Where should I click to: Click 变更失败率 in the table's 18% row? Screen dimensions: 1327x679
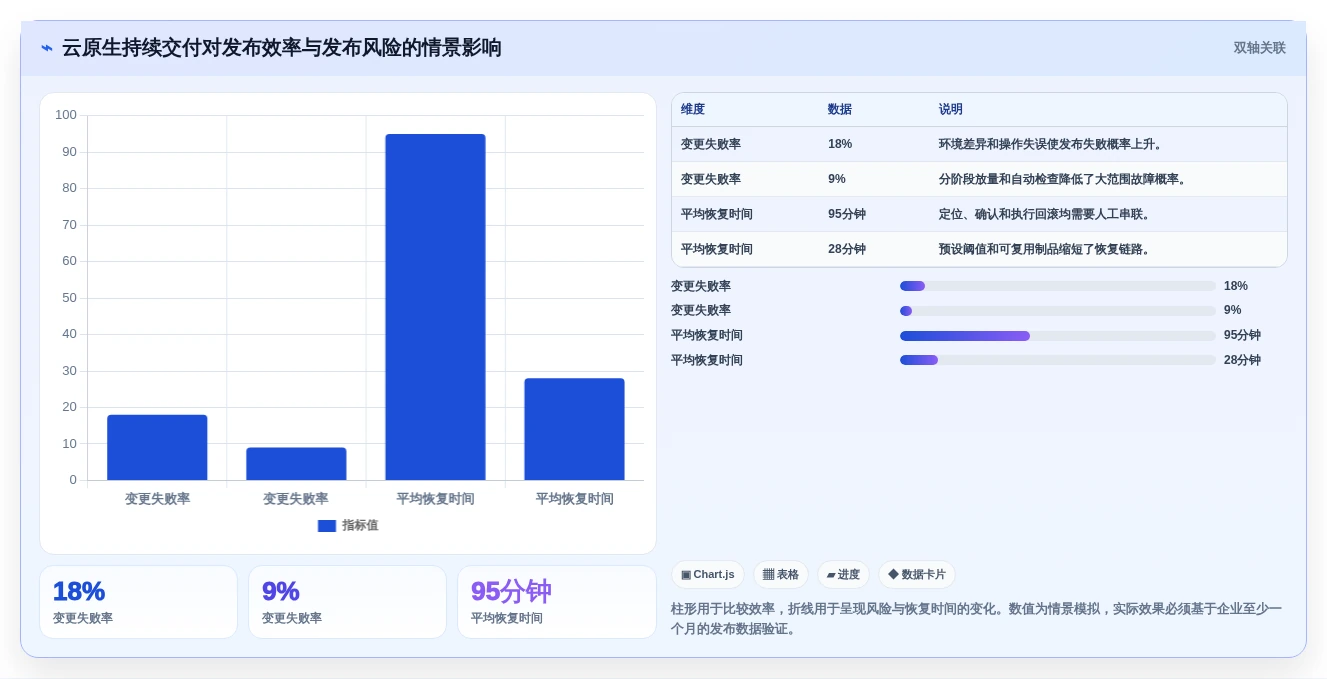[711, 144]
